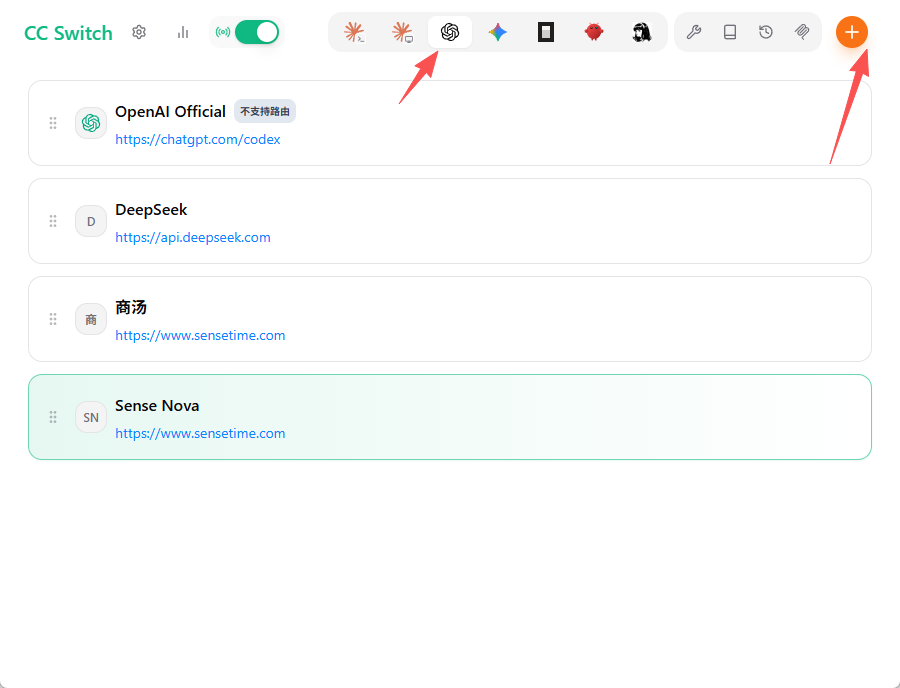Viewport: 900px width, 688px height.
Task: Grab the Sense Nova drag handle
Action: click(x=53, y=417)
